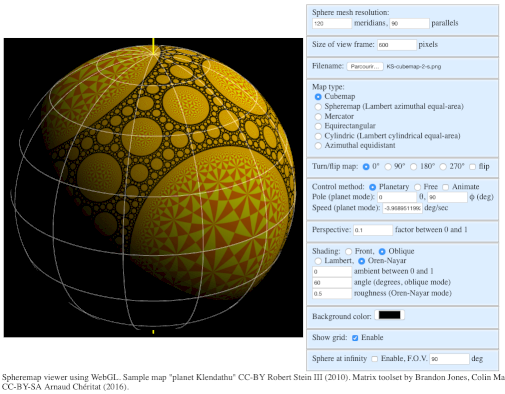The width and height of the screenshot is (505, 394).
Task: Enable the flip map checkbox
Action: tap(472, 167)
